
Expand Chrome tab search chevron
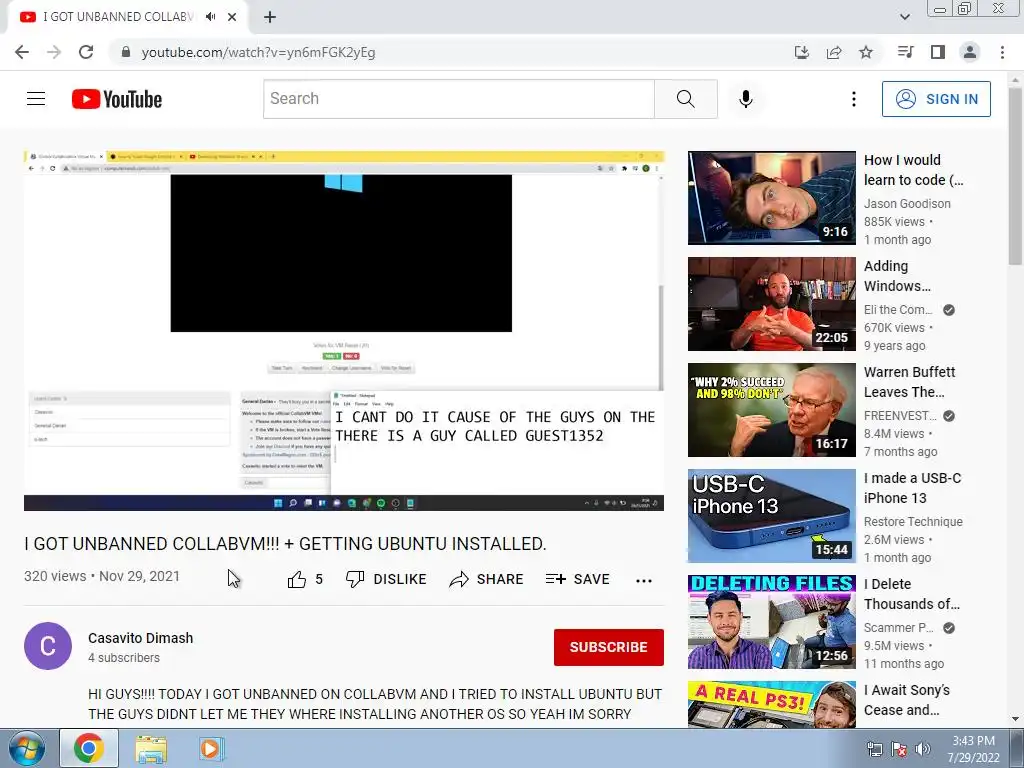[905, 17]
